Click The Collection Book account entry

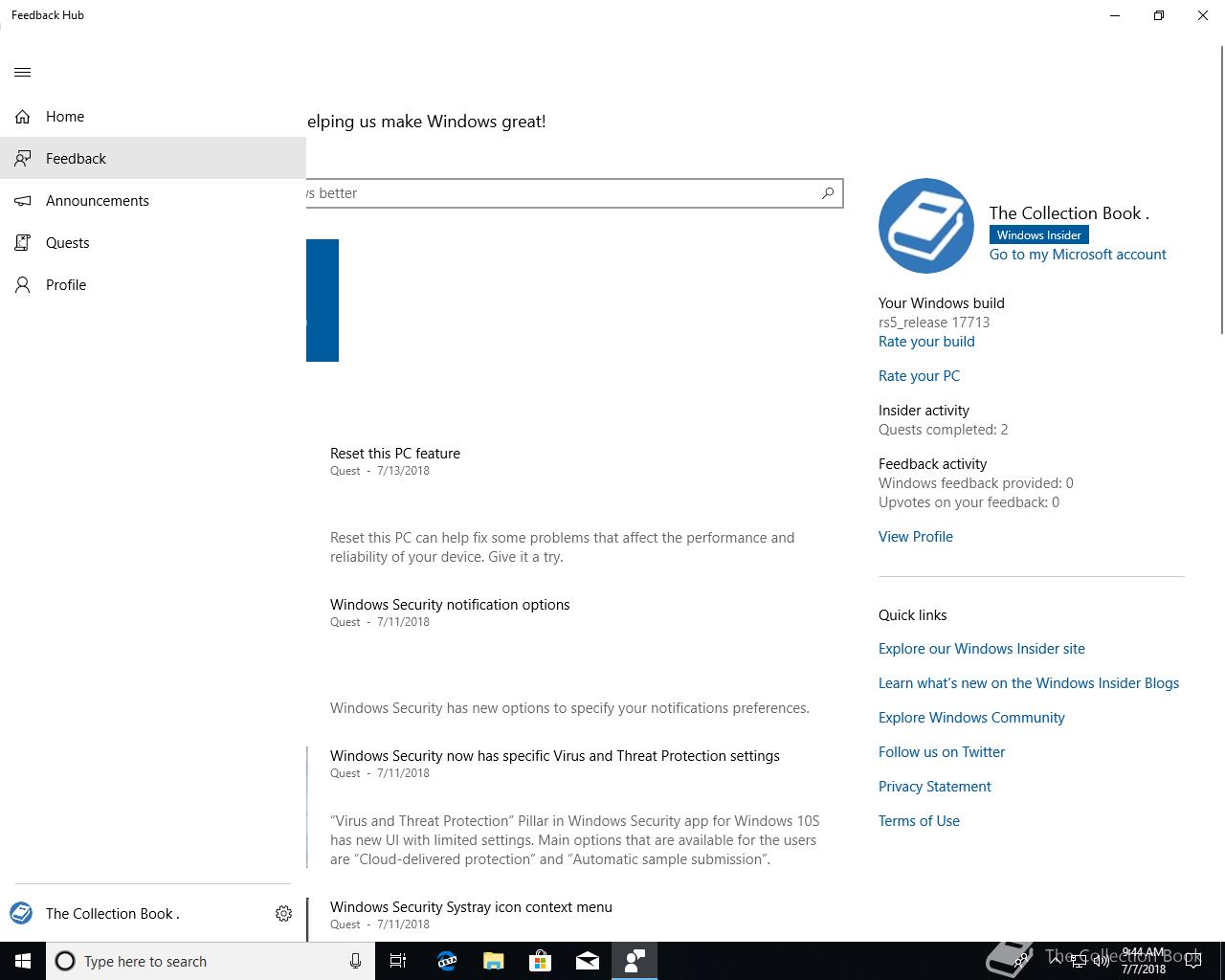132,914
